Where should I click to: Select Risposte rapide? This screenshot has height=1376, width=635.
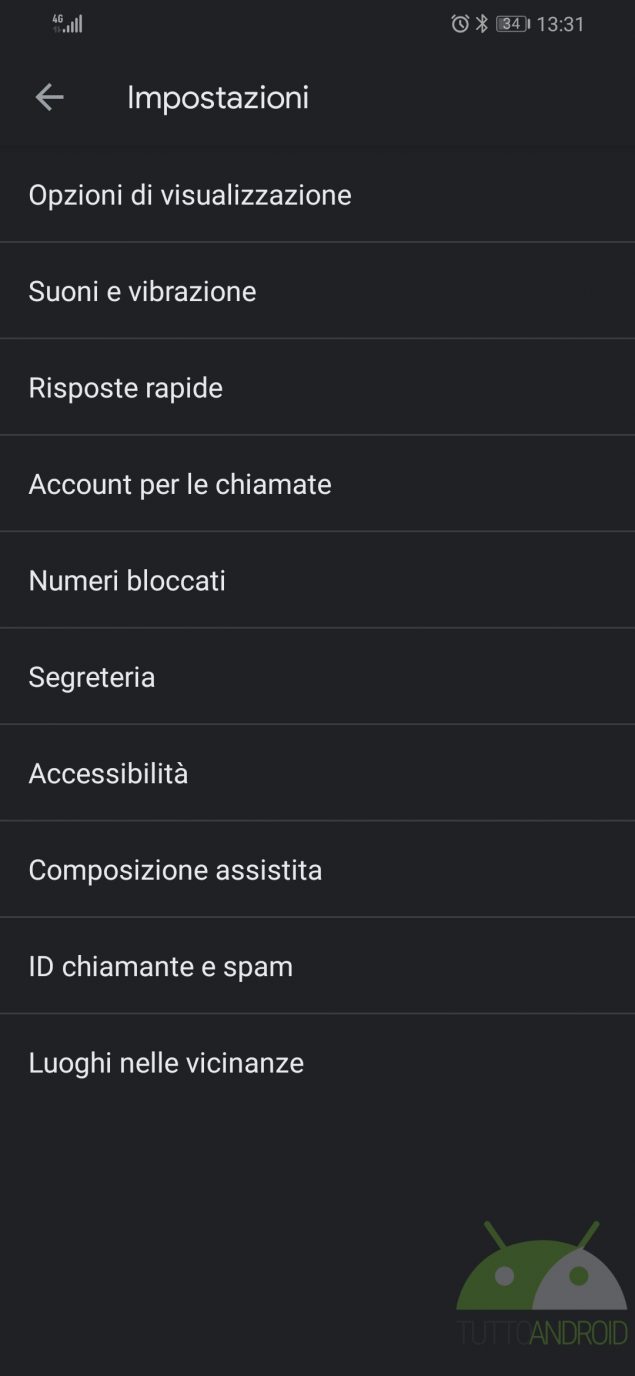point(317,387)
